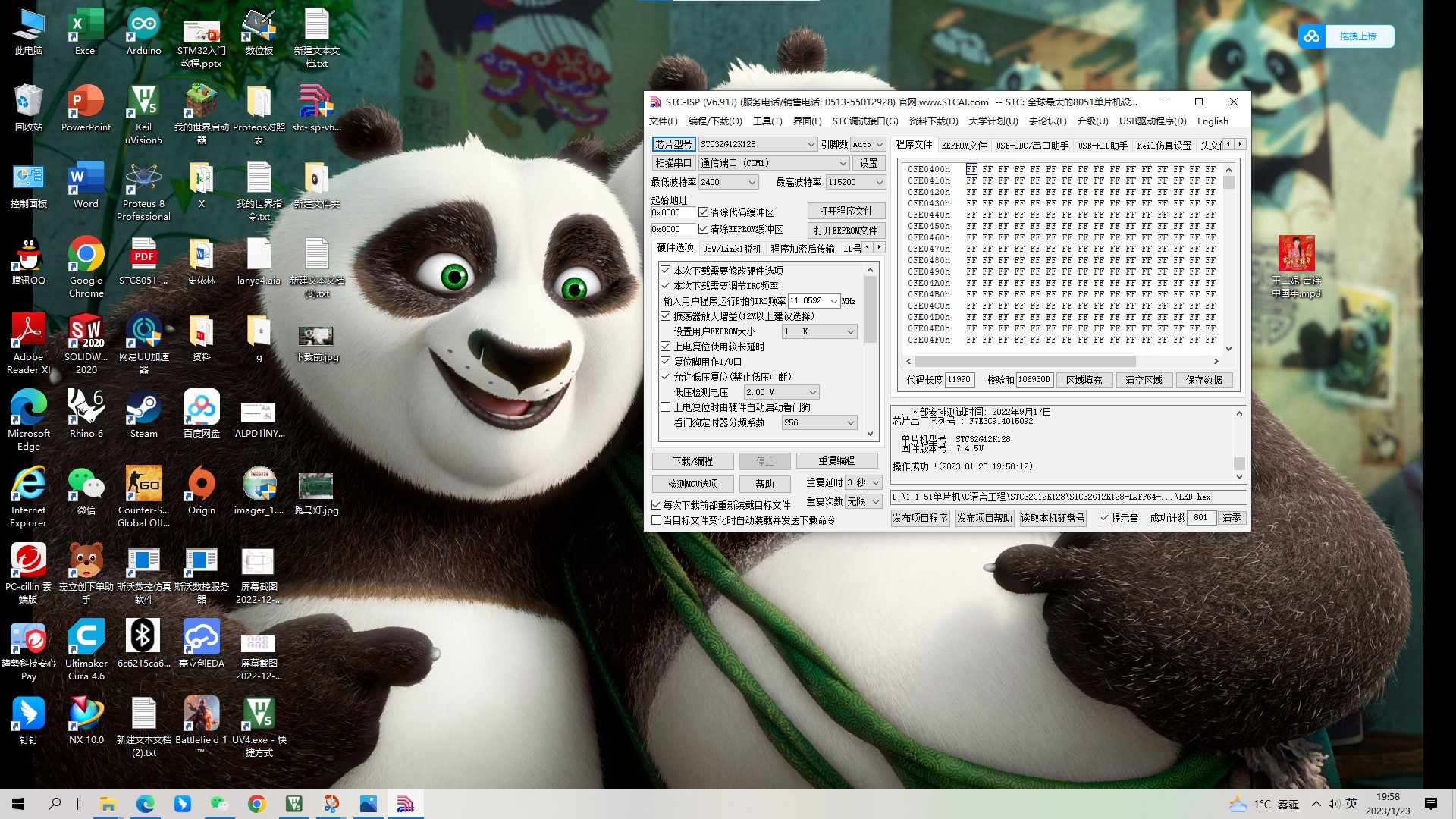
Task: Launch Steam desktop icon
Action: [143, 415]
